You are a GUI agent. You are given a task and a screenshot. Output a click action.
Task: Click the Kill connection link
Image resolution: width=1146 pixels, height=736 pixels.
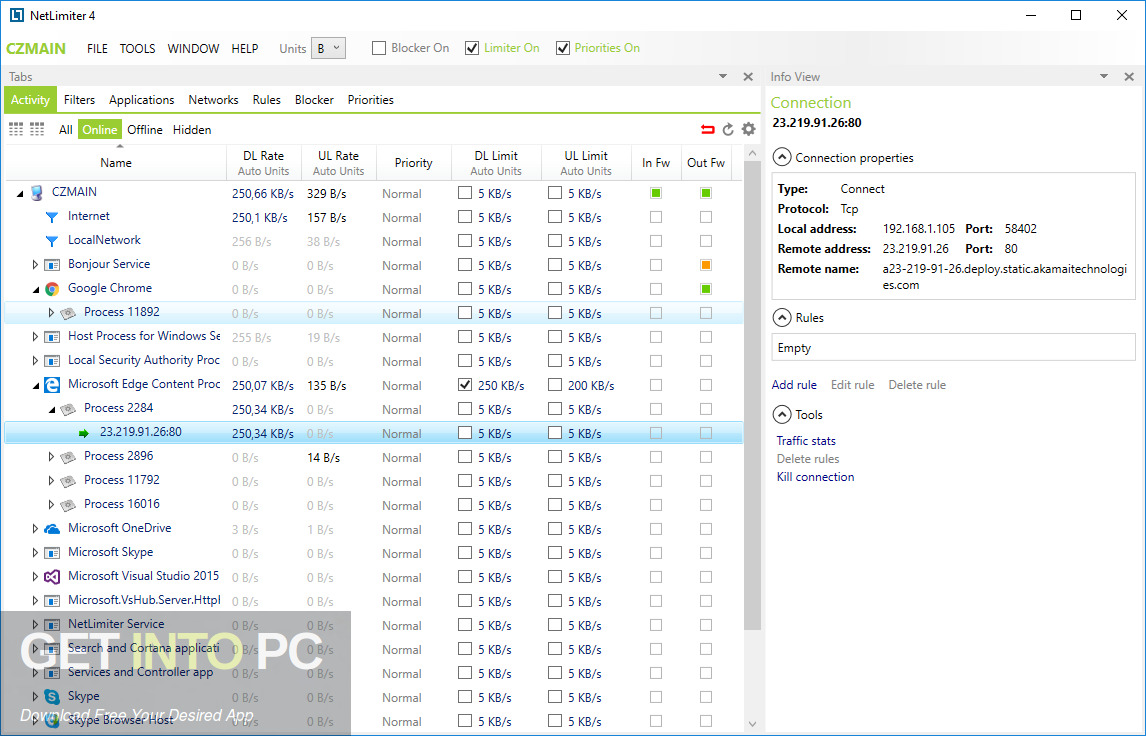[815, 477]
